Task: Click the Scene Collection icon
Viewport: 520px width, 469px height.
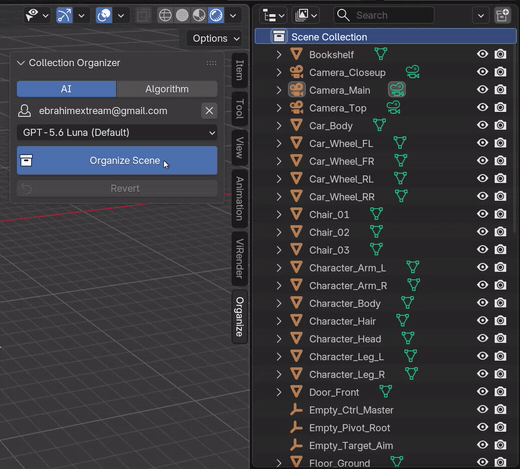Action: pyautogui.click(x=279, y=36)
